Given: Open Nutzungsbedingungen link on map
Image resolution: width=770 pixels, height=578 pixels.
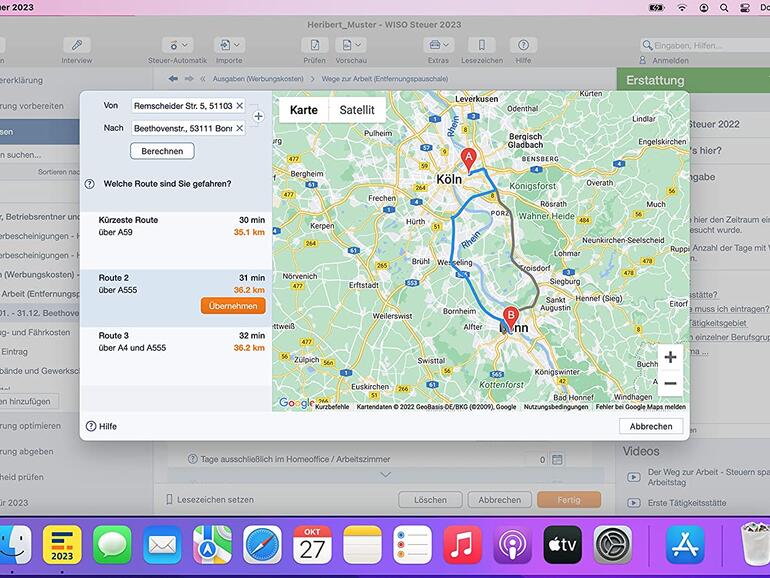Looking at the screenshot, I should tap(556, 407).
